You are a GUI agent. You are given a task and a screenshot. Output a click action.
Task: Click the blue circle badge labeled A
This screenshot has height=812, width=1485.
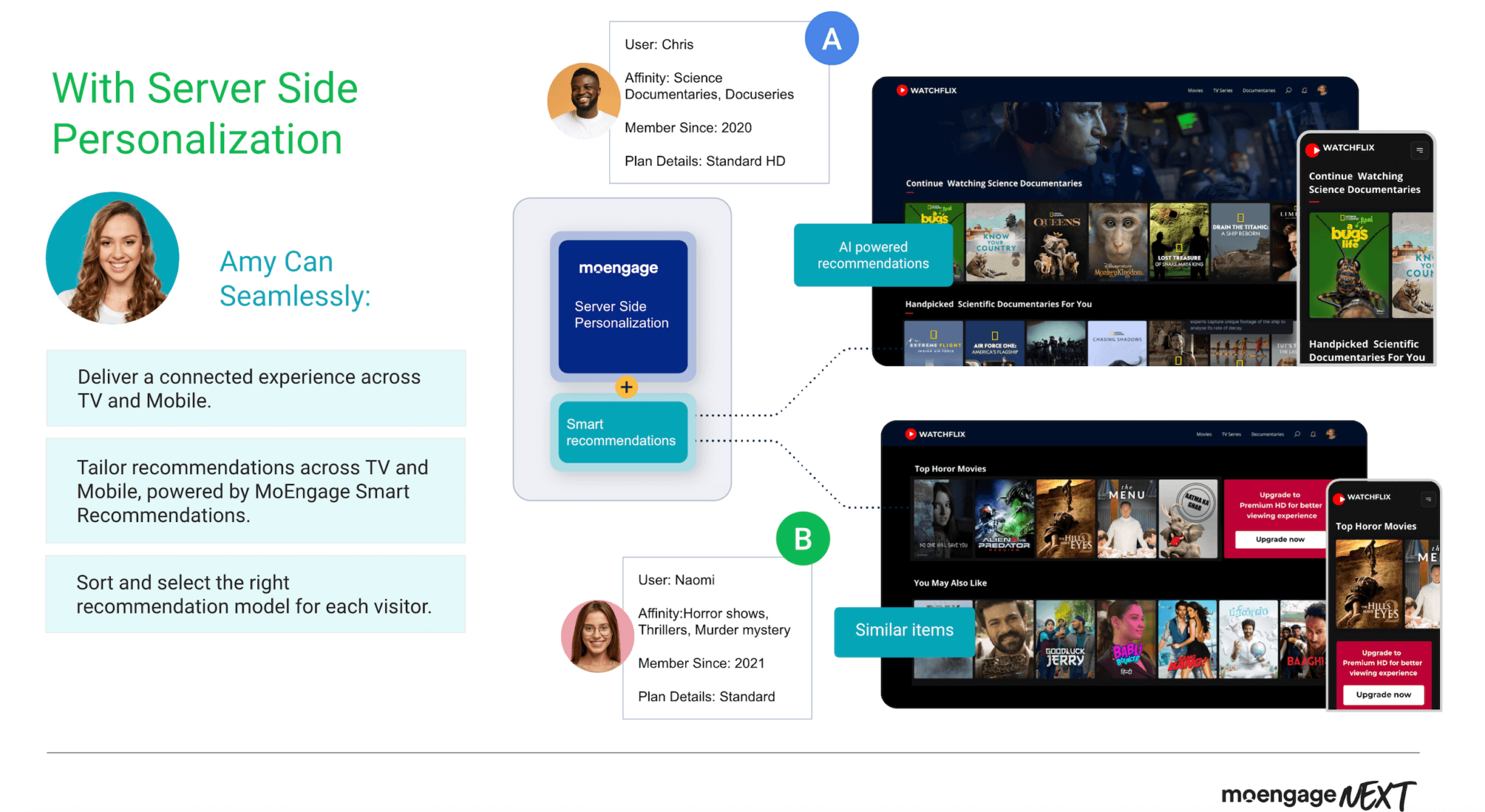pyautogui.click(x=831, y=38)
